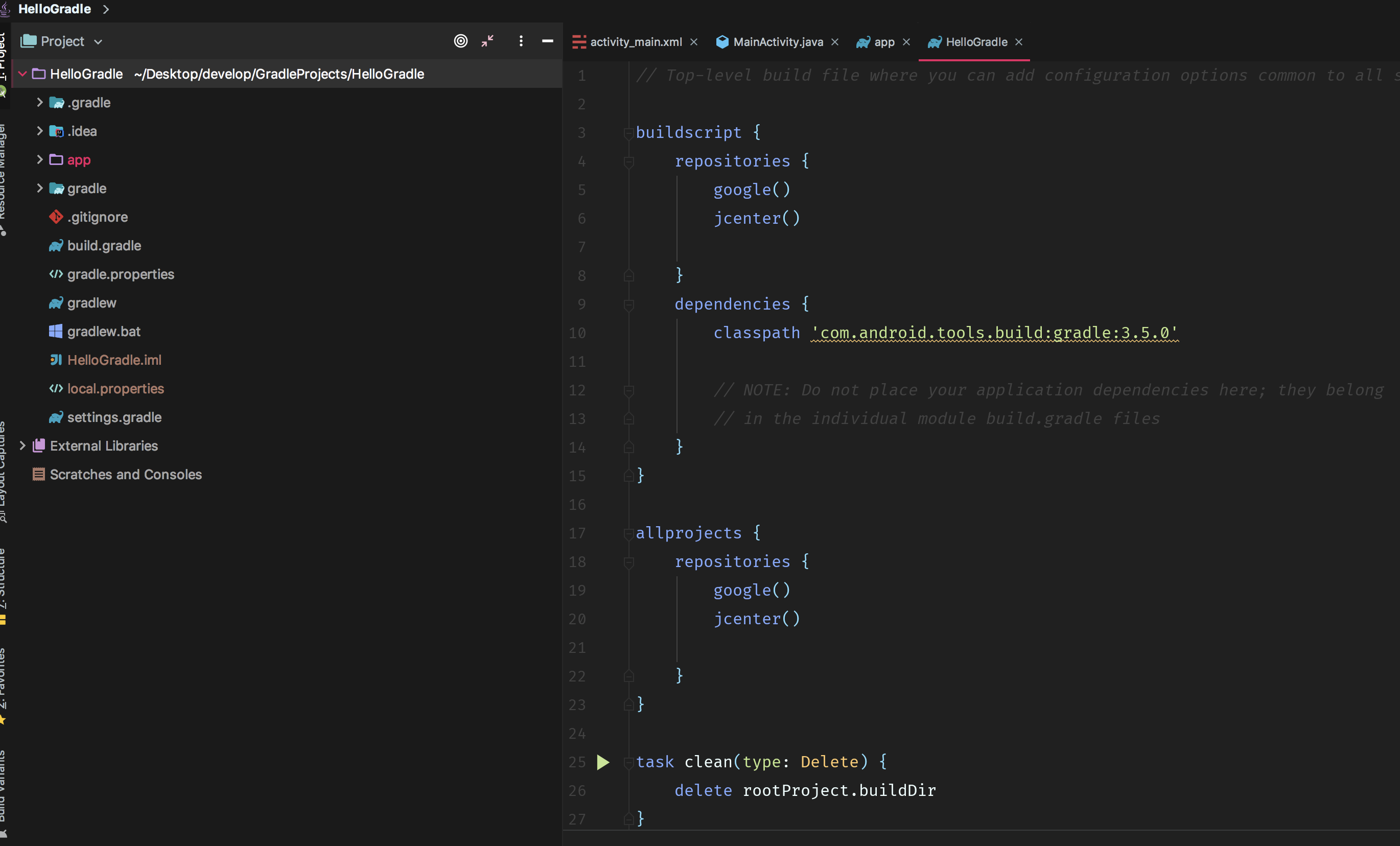Screen dimensions: 1400x846
Task: Close the HelloGradle editor tab
Action: pos(1019,42)
